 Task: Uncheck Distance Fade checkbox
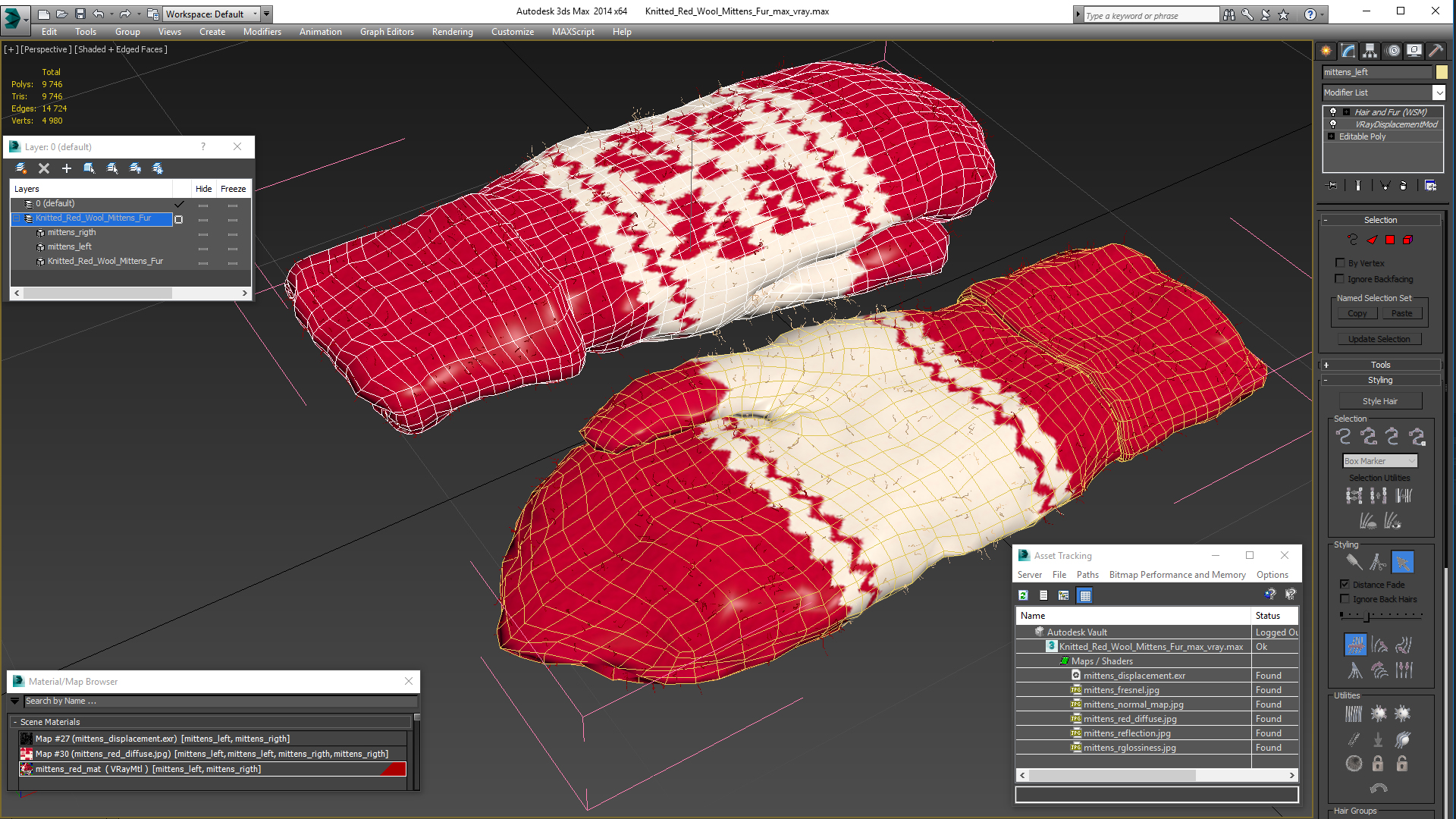[1345, 584]
